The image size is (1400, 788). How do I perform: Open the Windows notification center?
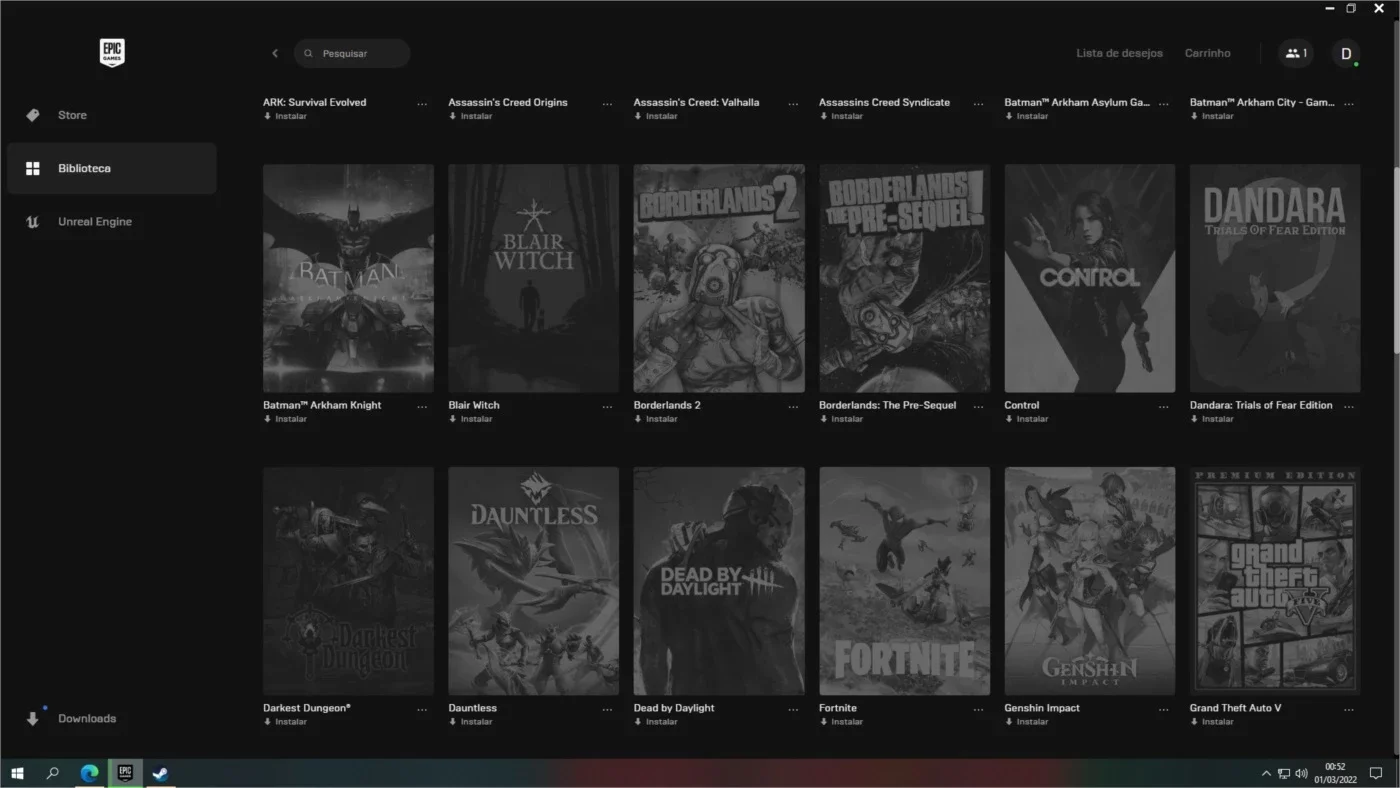[1376, 773]
